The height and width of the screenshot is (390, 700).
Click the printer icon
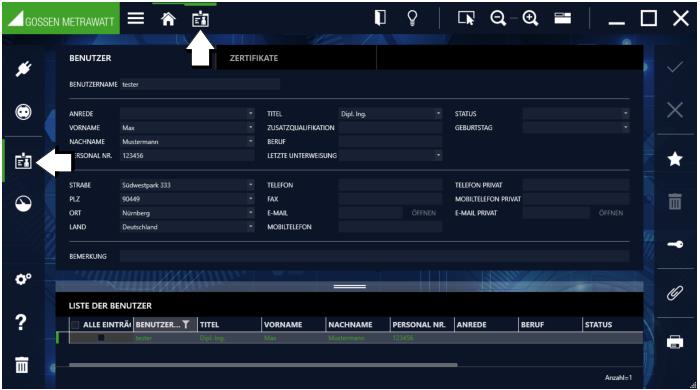(x=675, y=342)
